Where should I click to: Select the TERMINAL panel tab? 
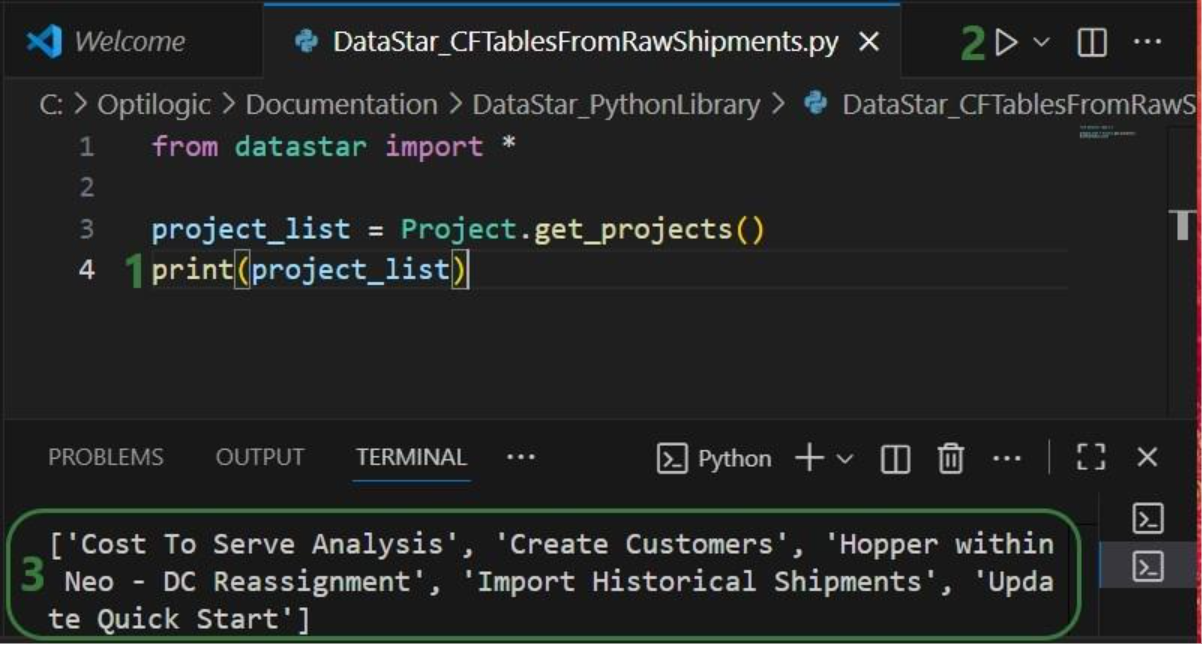[x=411, y=457]
